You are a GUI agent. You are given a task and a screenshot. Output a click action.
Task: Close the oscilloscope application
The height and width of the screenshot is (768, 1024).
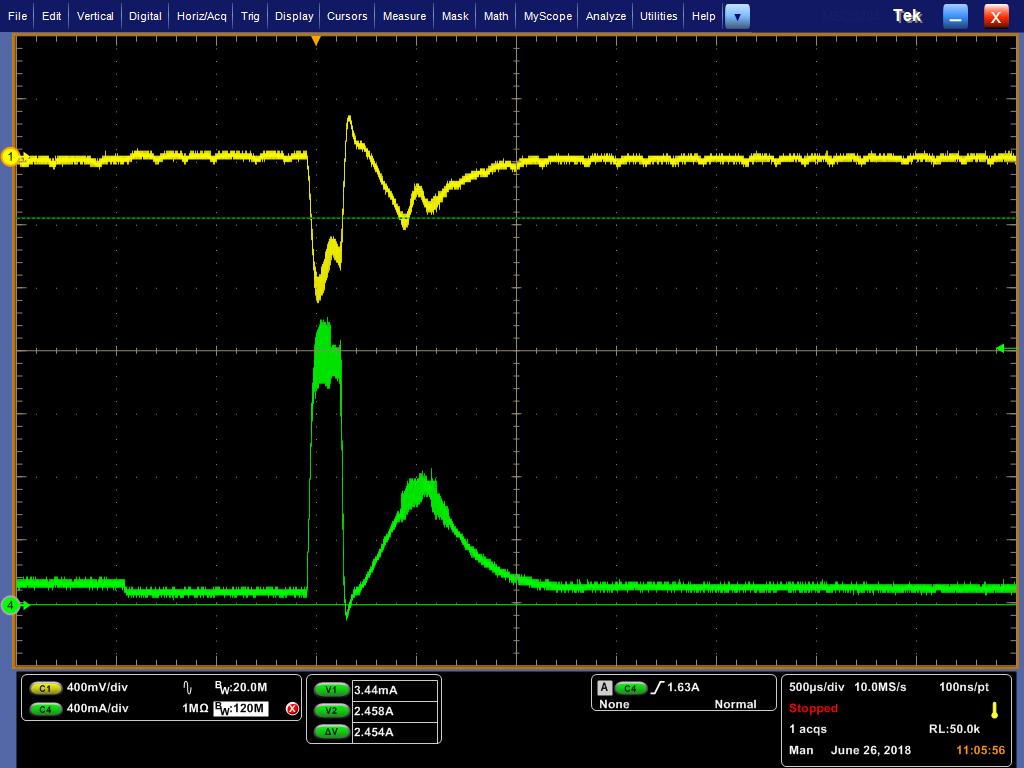[996, 17]
